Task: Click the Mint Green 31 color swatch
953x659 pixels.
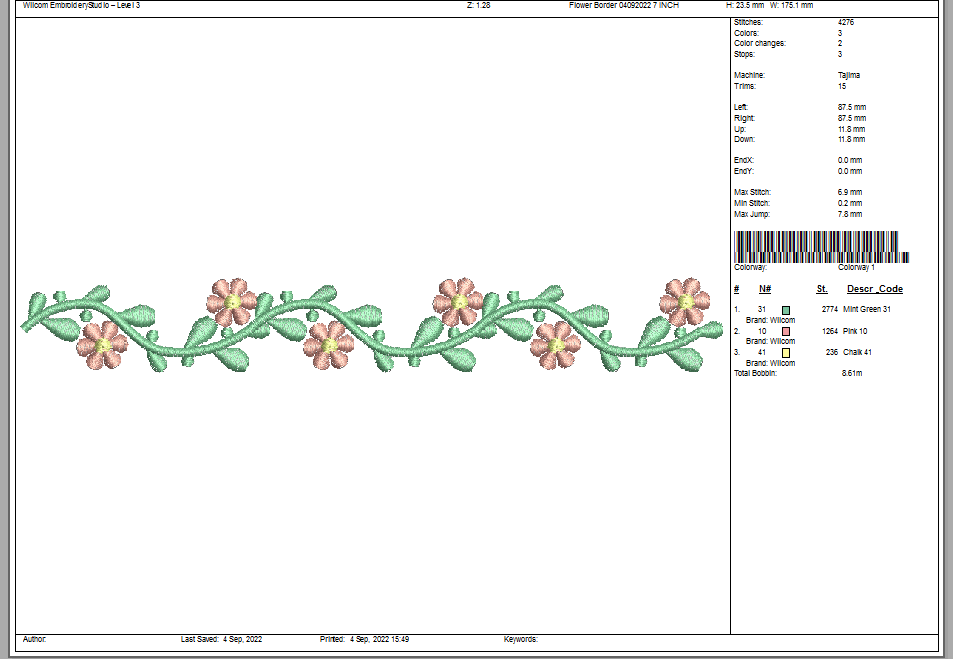Action: 787,310
